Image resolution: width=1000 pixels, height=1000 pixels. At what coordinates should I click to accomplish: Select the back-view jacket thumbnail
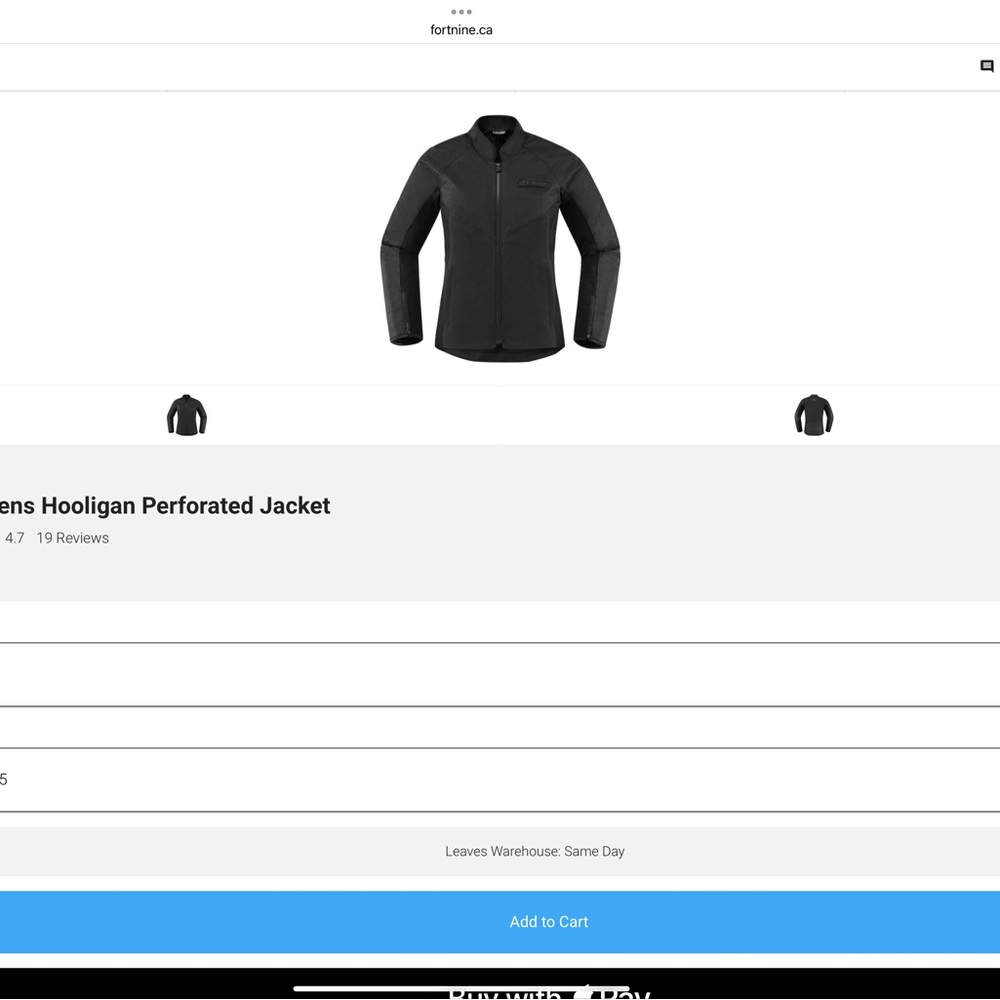click(x=814, y=415)
